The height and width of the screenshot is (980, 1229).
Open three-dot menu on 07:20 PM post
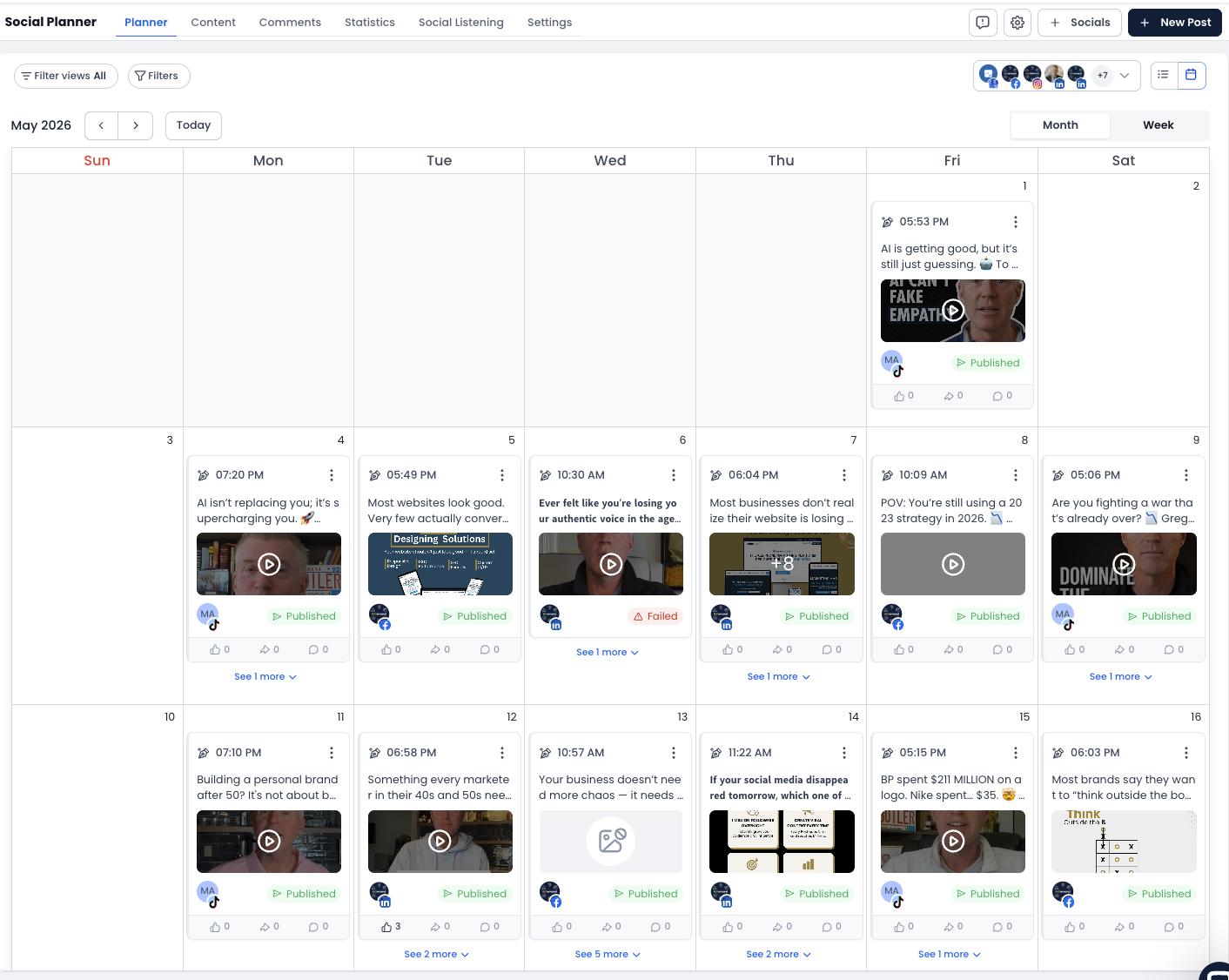pyautogui.click(x=332, y=475)
